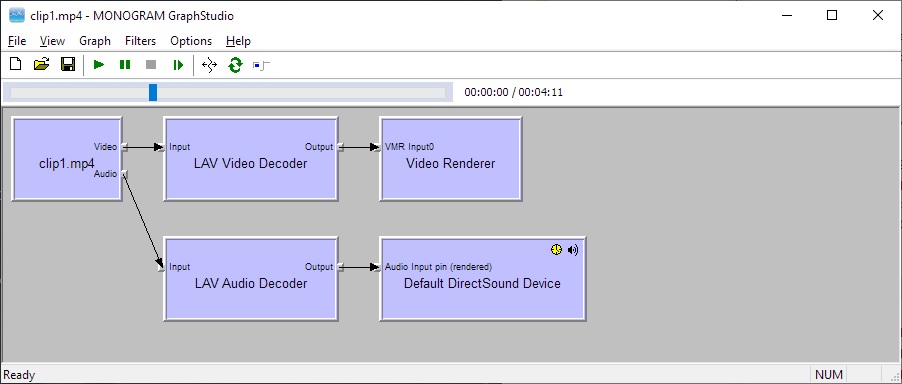The image size is (902, 384).
Task: Open the Graph menu
Action: coord(95,41)
